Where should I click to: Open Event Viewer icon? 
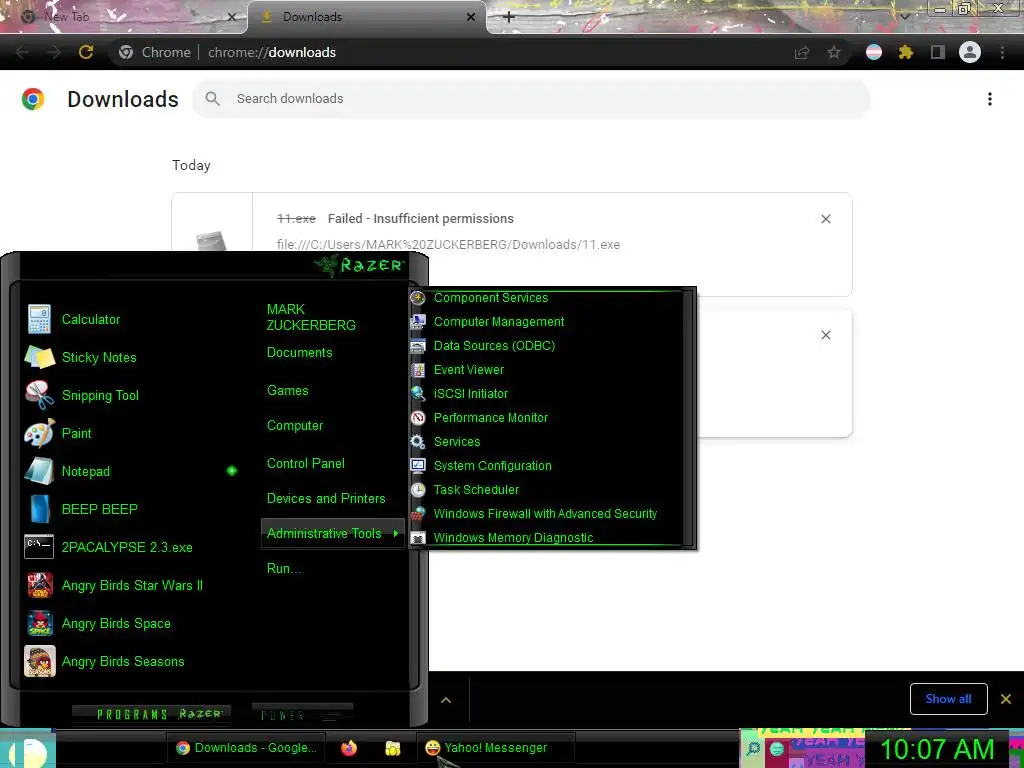418,370
